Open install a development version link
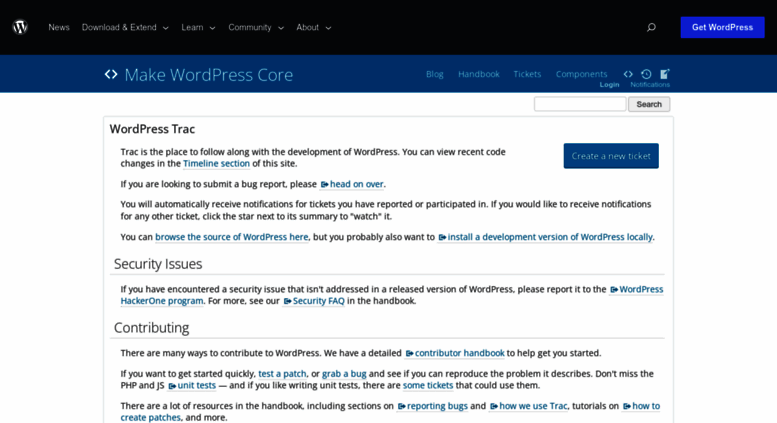Screen dimensions: 777x423 click(x=545, y=237)
